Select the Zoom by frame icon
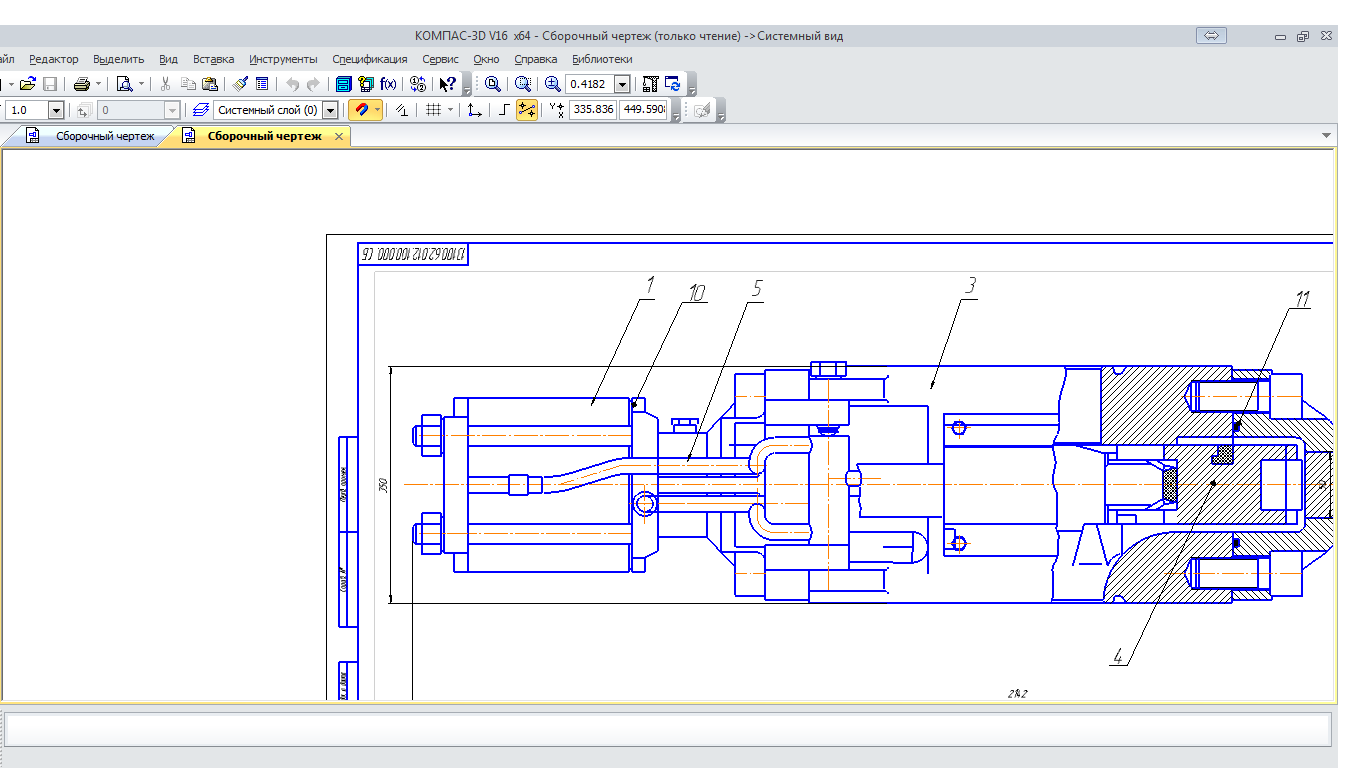This screenshot has width=1366, height=768. [x=522, y=84]
